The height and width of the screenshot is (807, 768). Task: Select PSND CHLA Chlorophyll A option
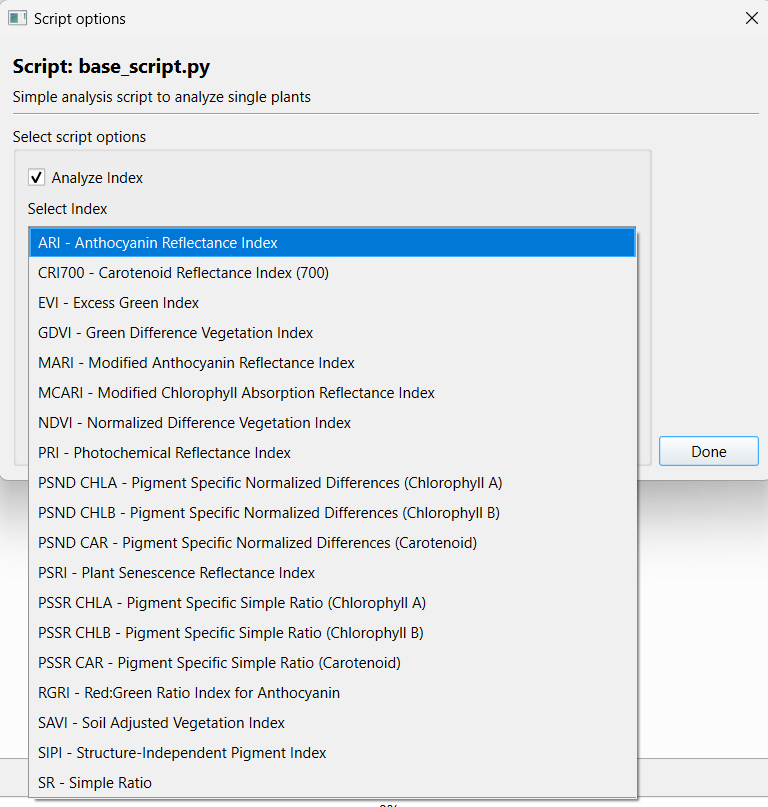click(270, 483)
